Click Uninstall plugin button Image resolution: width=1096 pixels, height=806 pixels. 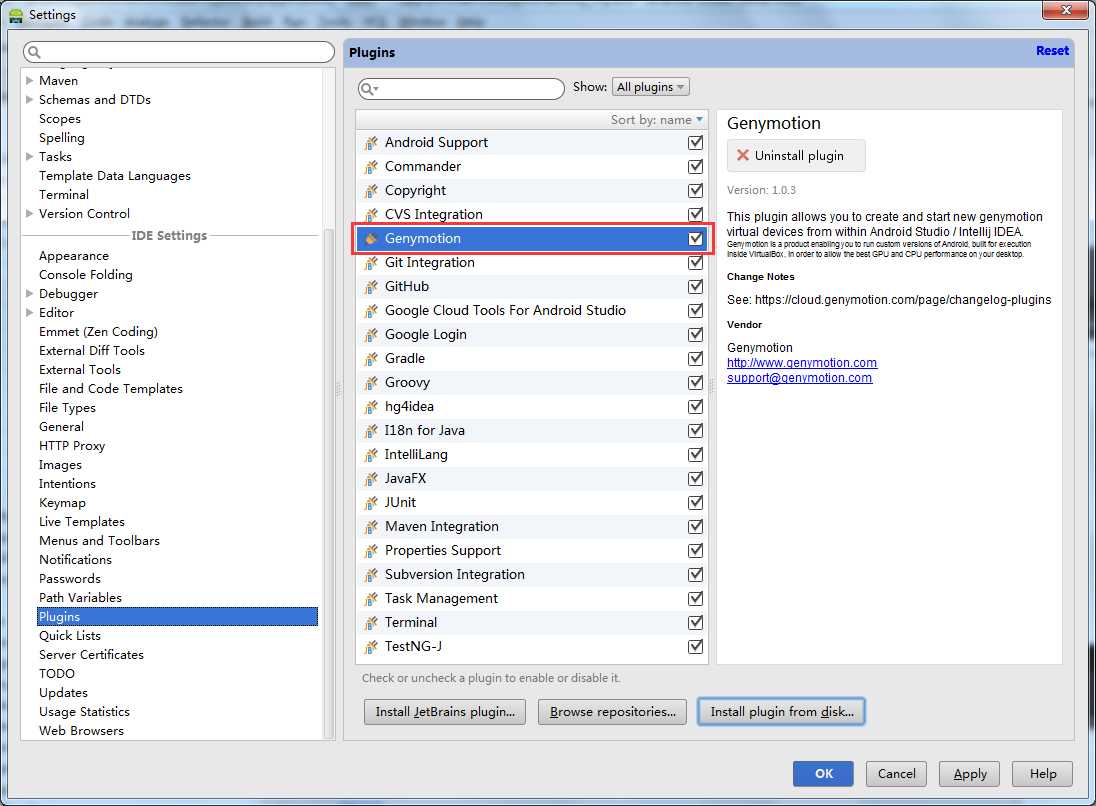click(x=796, y=155)
